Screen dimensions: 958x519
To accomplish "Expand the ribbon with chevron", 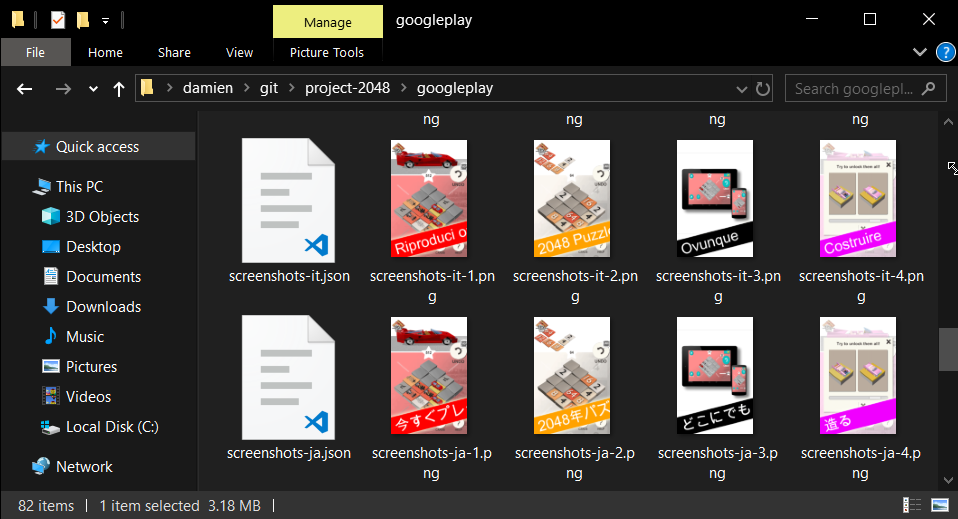I will click(920, 52).
